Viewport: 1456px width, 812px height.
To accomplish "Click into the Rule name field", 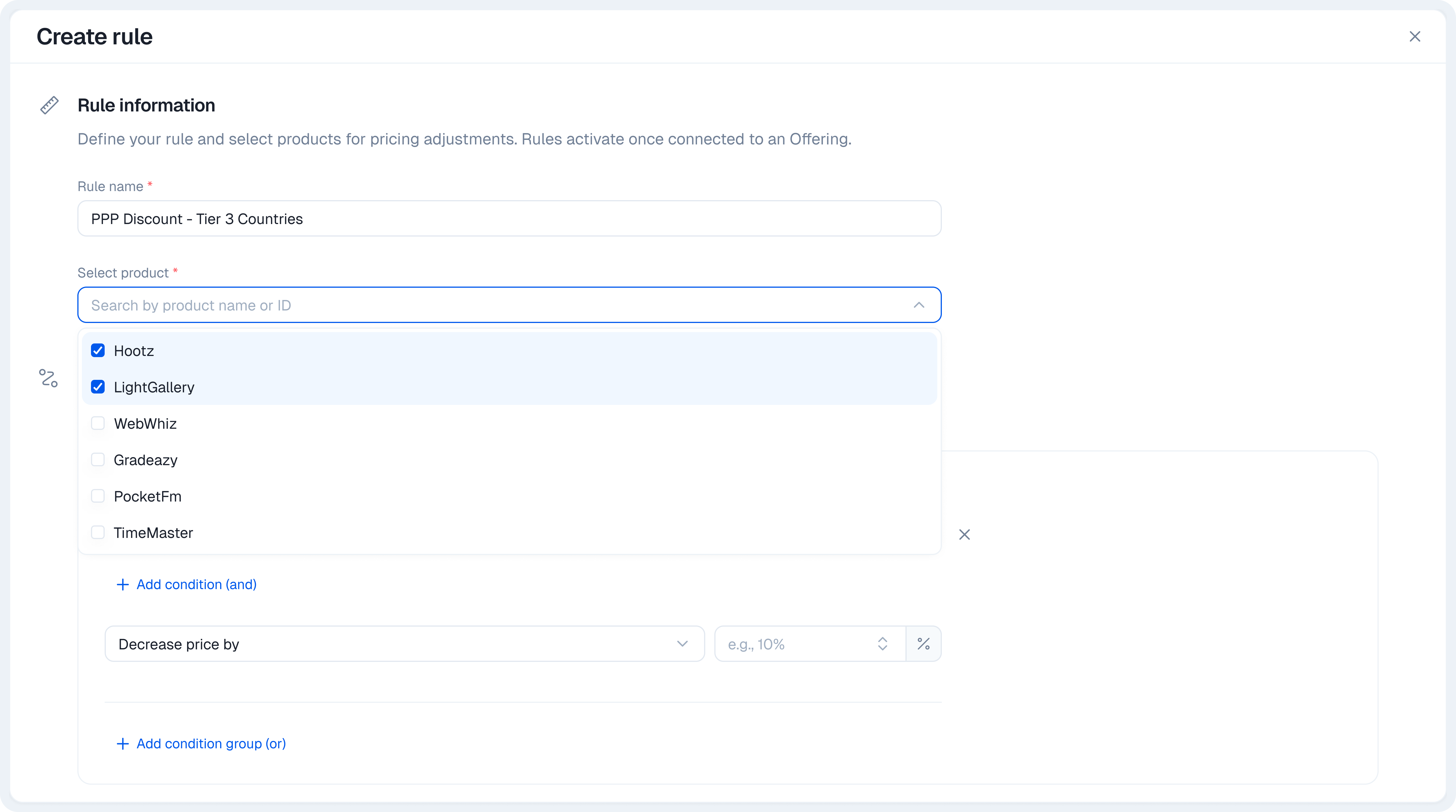I will pos(509,219).
